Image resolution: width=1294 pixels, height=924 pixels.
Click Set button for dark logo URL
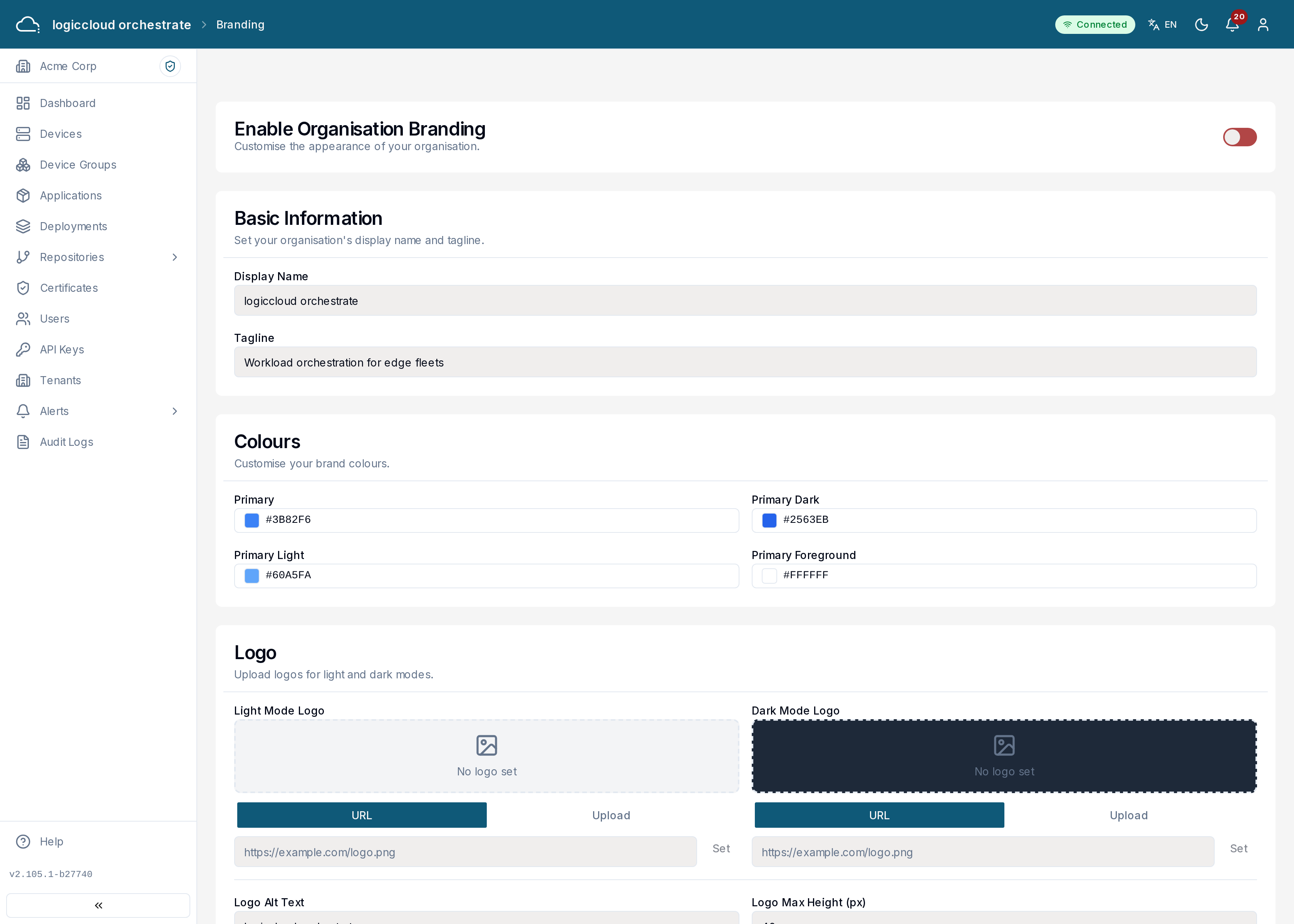click(1238, 849)
